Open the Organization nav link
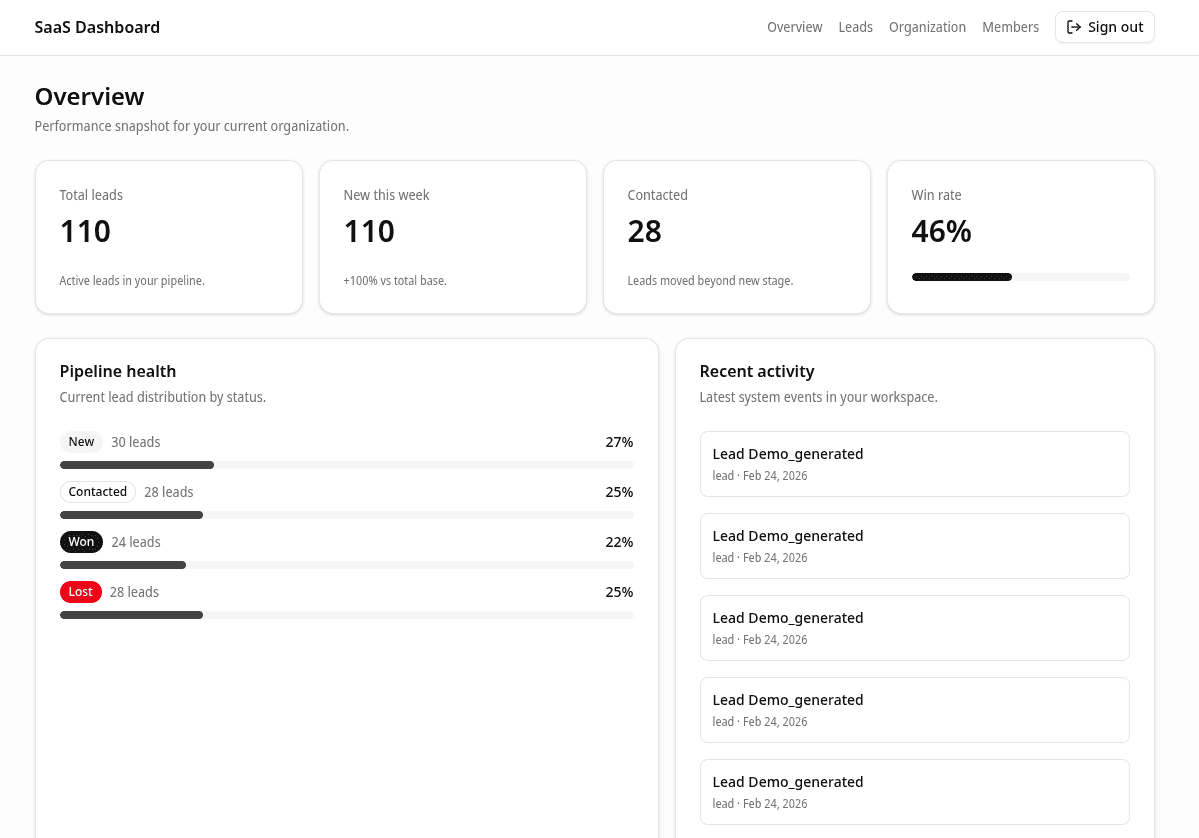 click(x=927, y=27)
